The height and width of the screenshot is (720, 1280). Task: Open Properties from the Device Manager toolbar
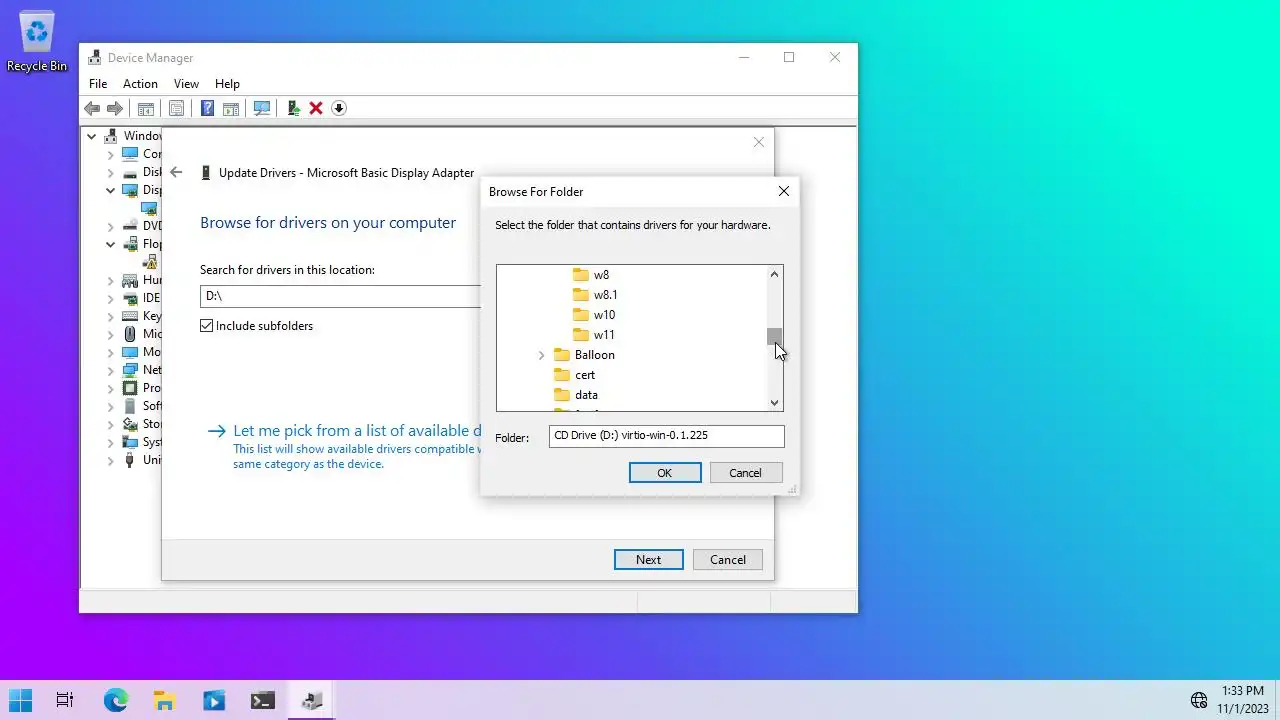coord(176,108)
